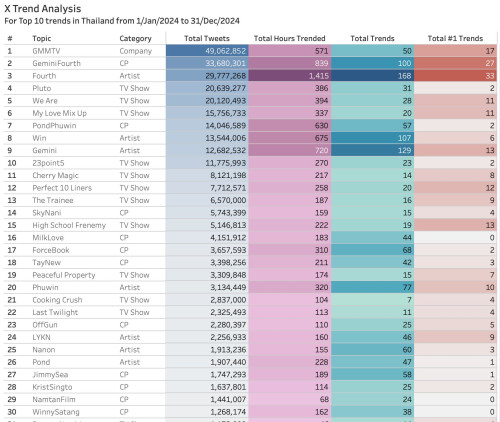Select 'Perfect 10 Liners' topic cell

tap(62, 188)
